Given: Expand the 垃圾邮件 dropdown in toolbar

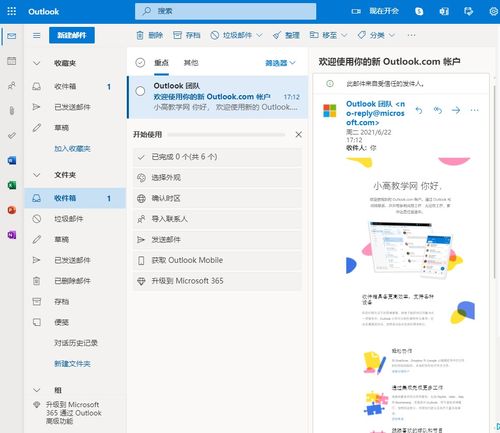Looking at the screenshot, I should [260, 35].
